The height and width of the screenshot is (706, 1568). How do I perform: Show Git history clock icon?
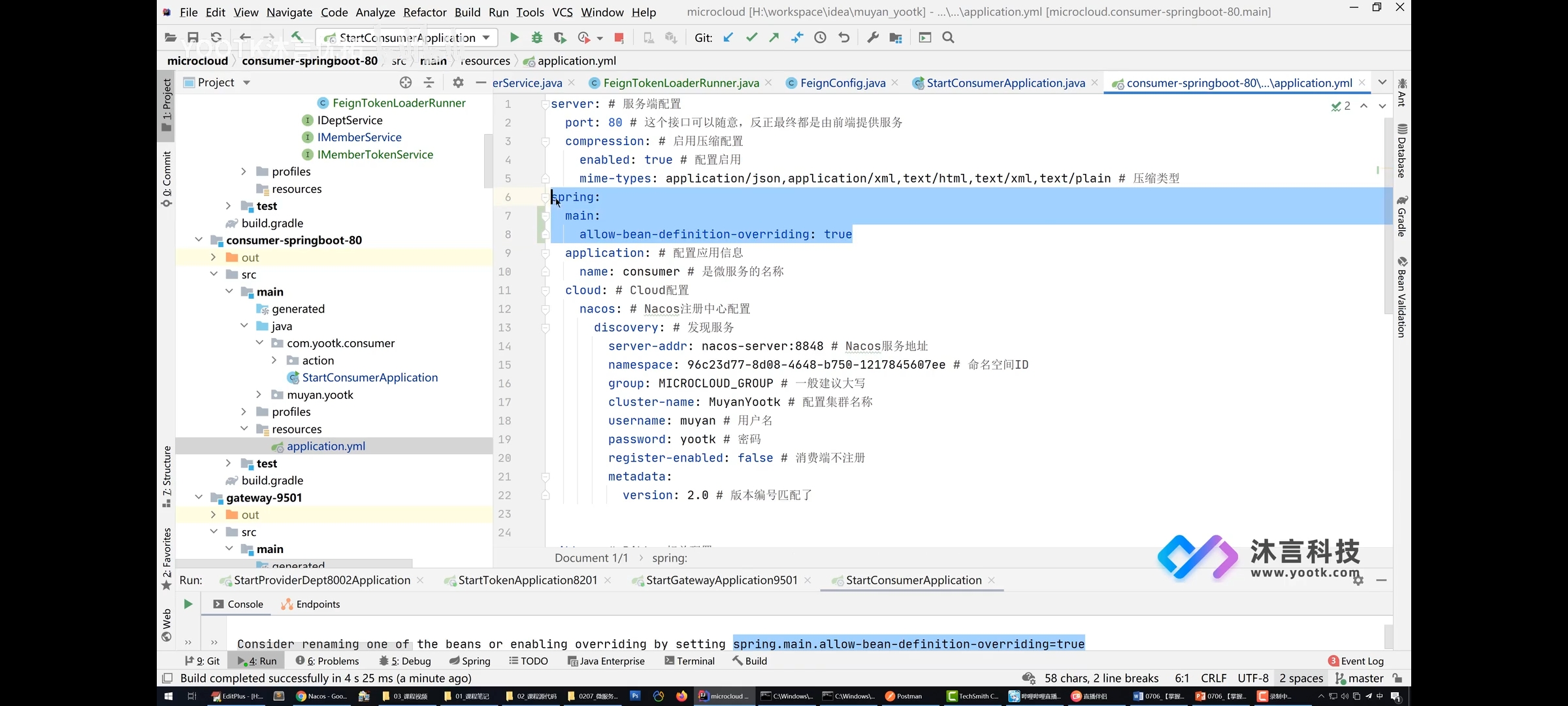pos(820,38)
